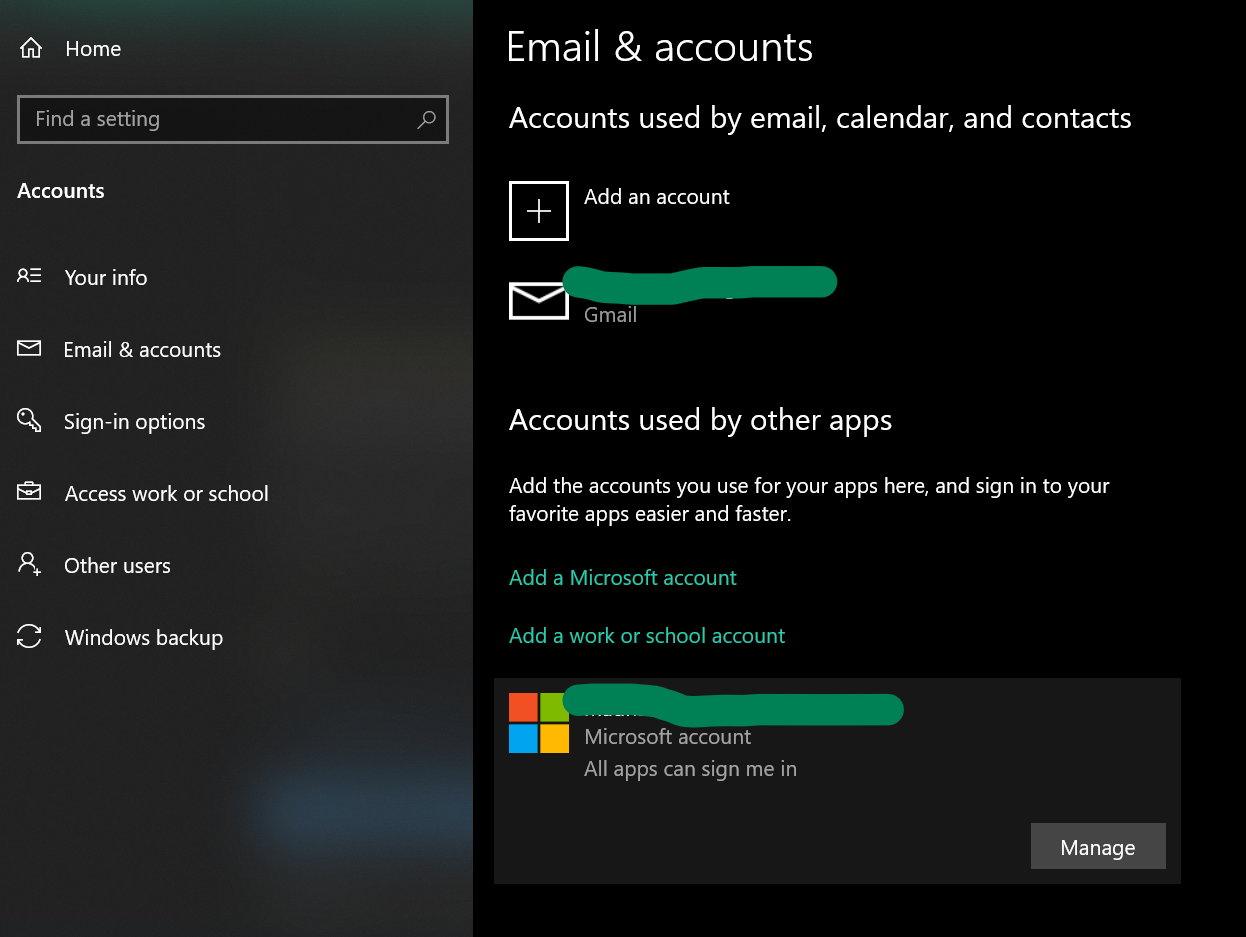This screenshot has height=937, width=1246.
Task: Open Sign-in options page
Action: [134, 422]
